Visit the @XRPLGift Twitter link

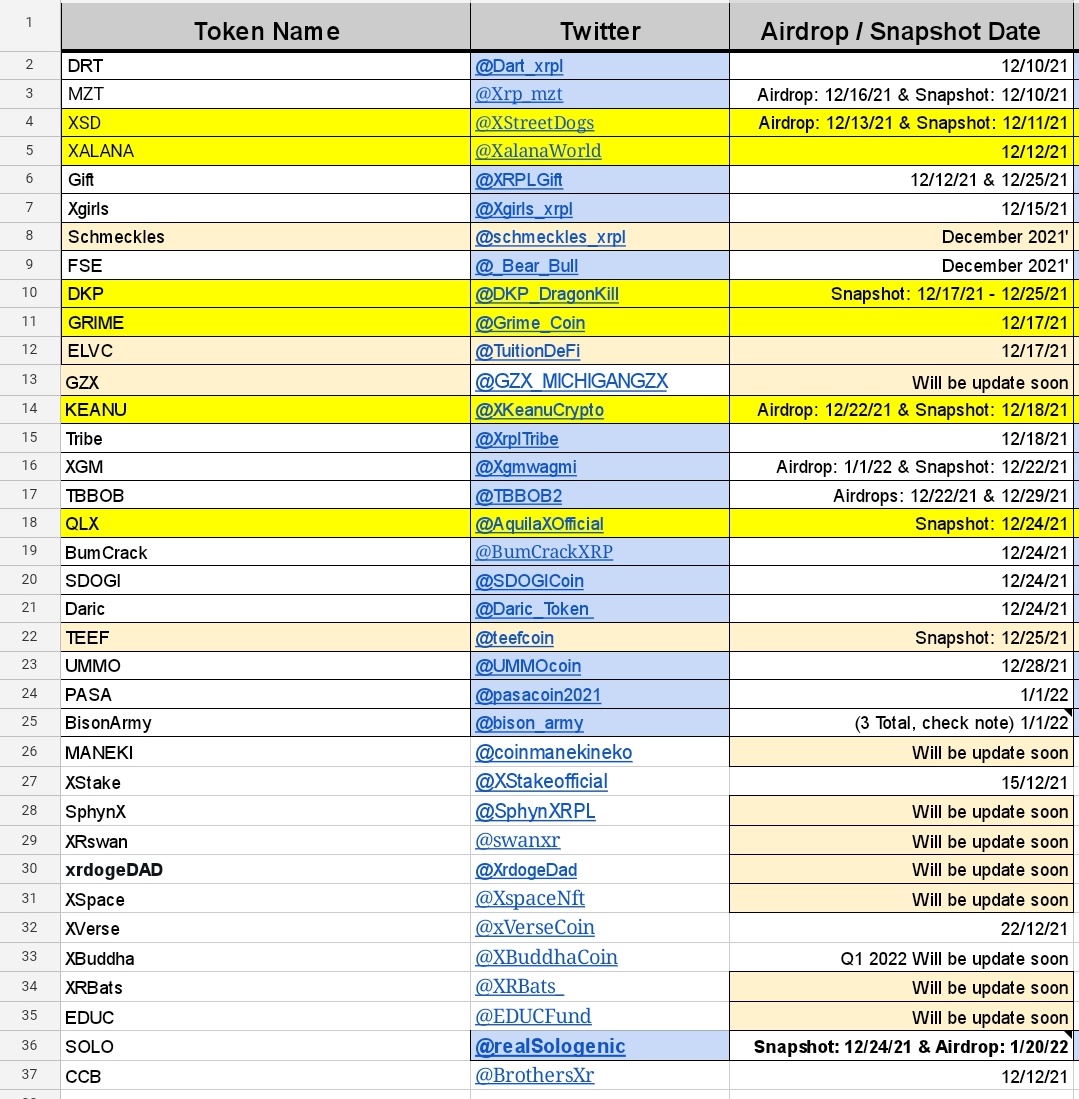point(519,180)
